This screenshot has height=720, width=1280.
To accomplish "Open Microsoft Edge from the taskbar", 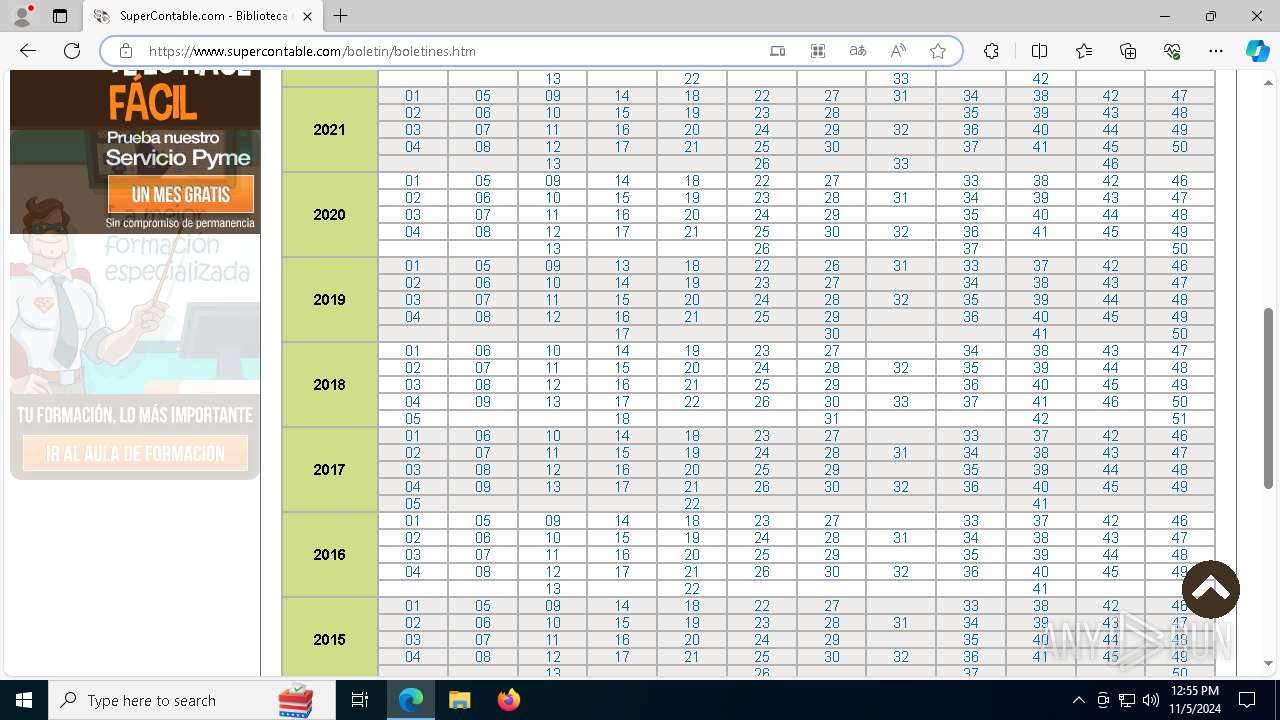I will click(411, 700).
